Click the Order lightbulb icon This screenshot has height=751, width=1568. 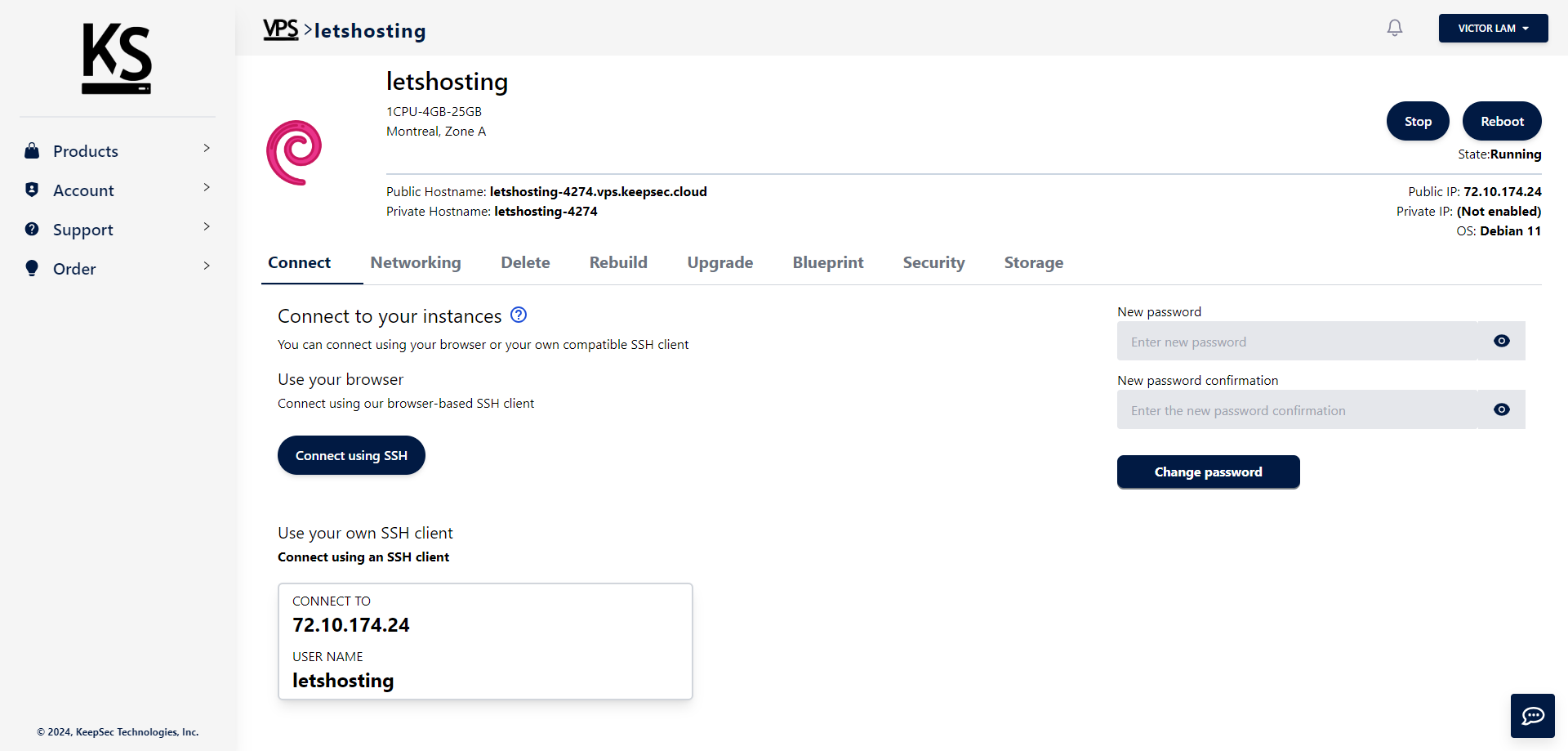coord(32,268)
